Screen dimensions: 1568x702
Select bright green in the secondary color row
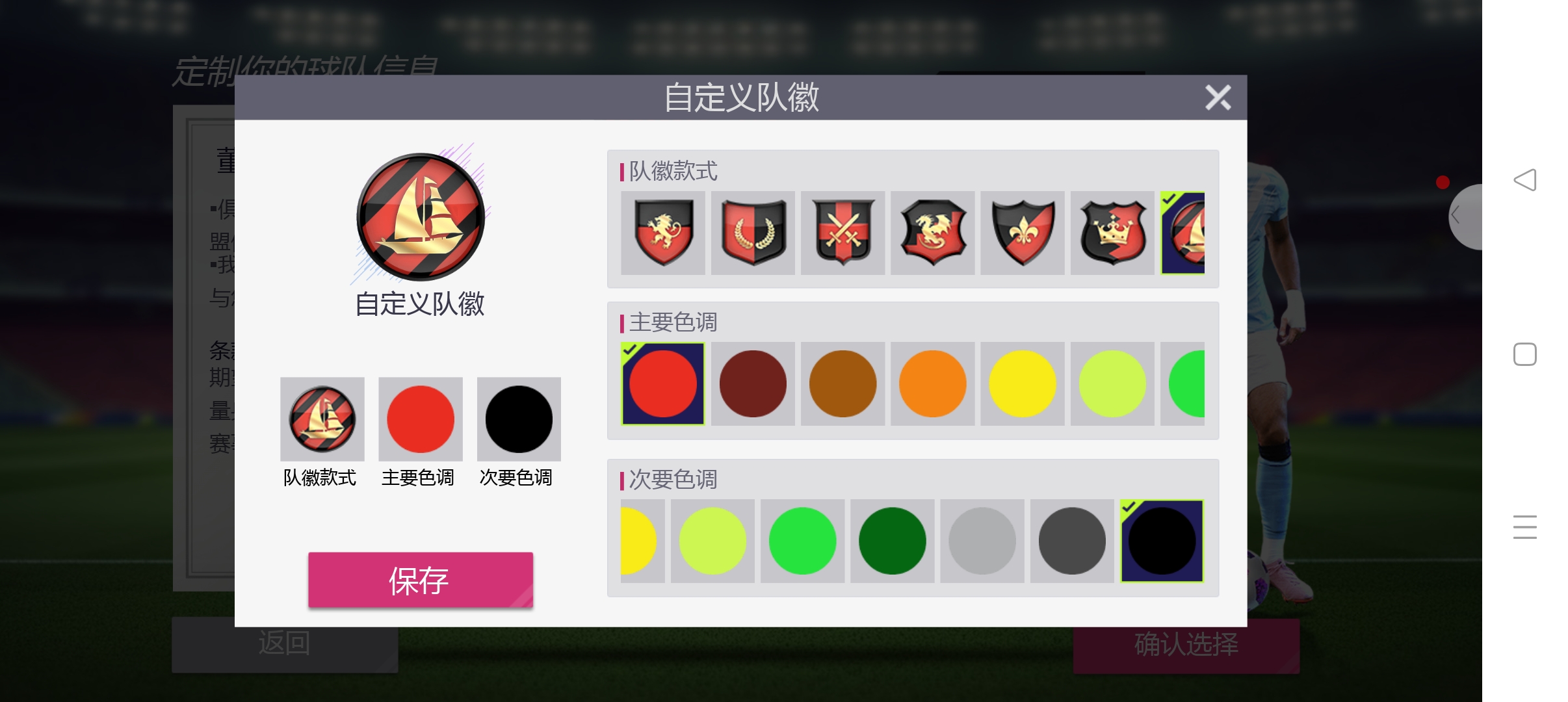[802, 541]
